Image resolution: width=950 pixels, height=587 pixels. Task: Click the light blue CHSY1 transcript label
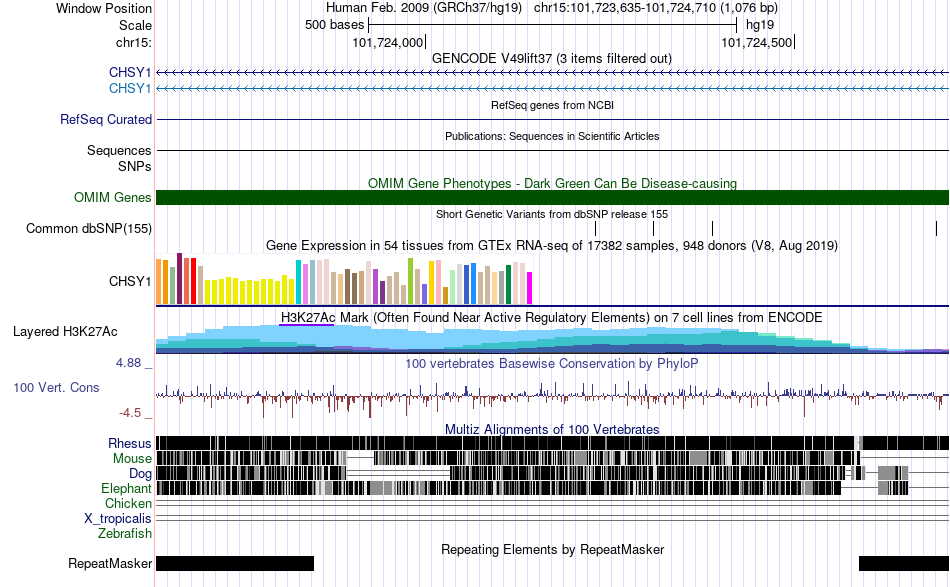(130, 88)
